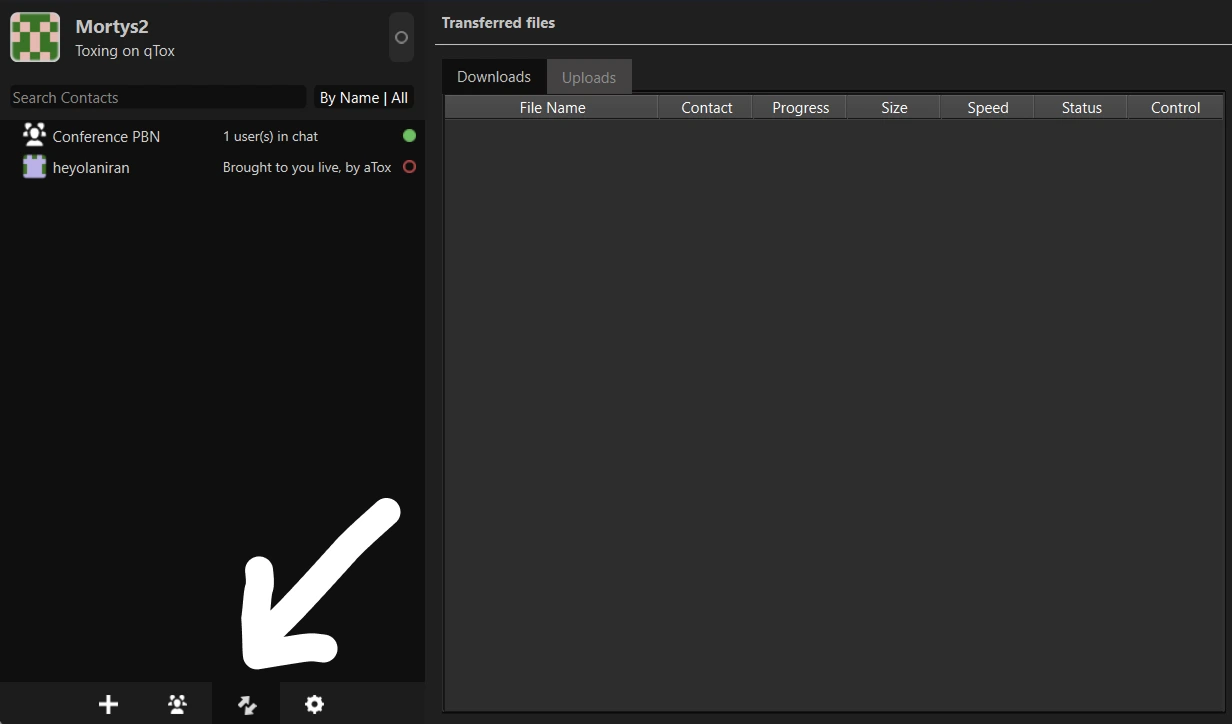This screenshot has width=1232, height=724.
Task: Edit the 'Toxing on qTox' status message
Action: click(125, 51)
